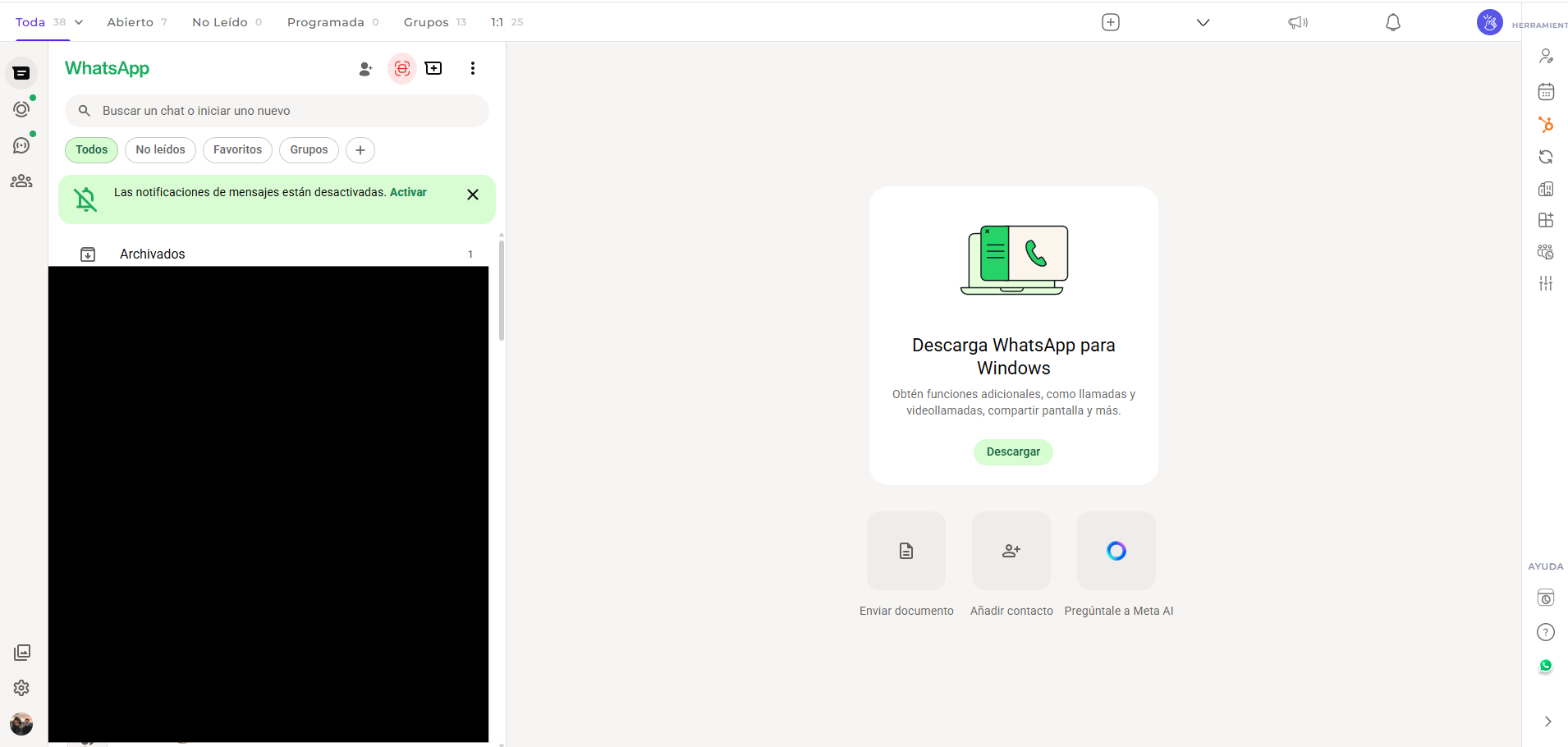Screen dimensions: 1568x747
Task: Click the notifications bell icon
Action: [x=1392, y=23]
